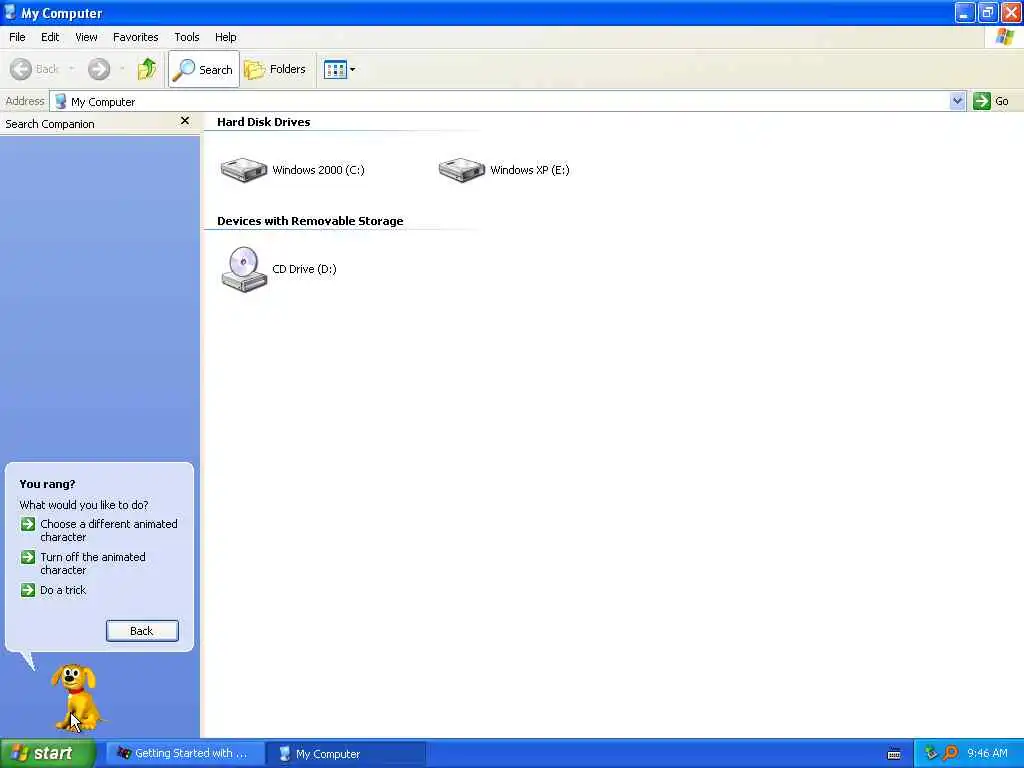
Task: Click the orange magnifier tray icon
Action: click(x=950, y=754)
